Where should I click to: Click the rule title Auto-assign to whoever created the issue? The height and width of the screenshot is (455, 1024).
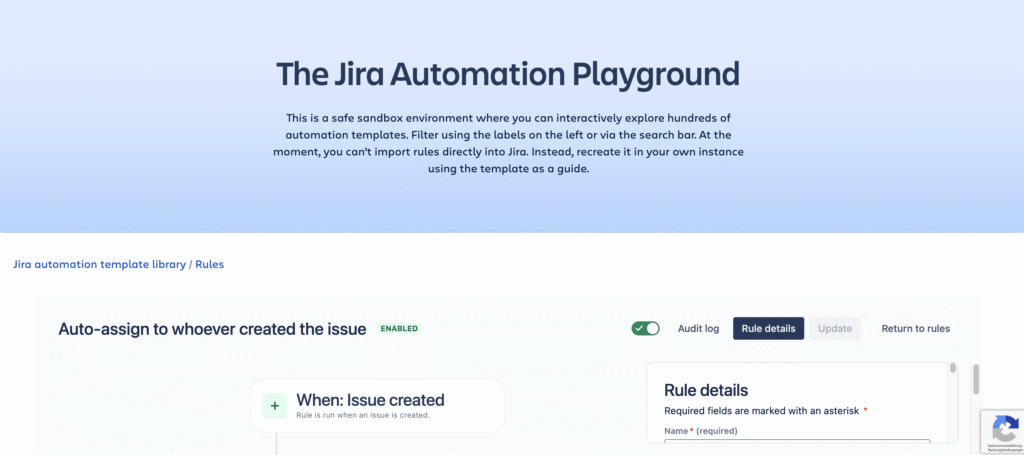(x=212, y=328)
